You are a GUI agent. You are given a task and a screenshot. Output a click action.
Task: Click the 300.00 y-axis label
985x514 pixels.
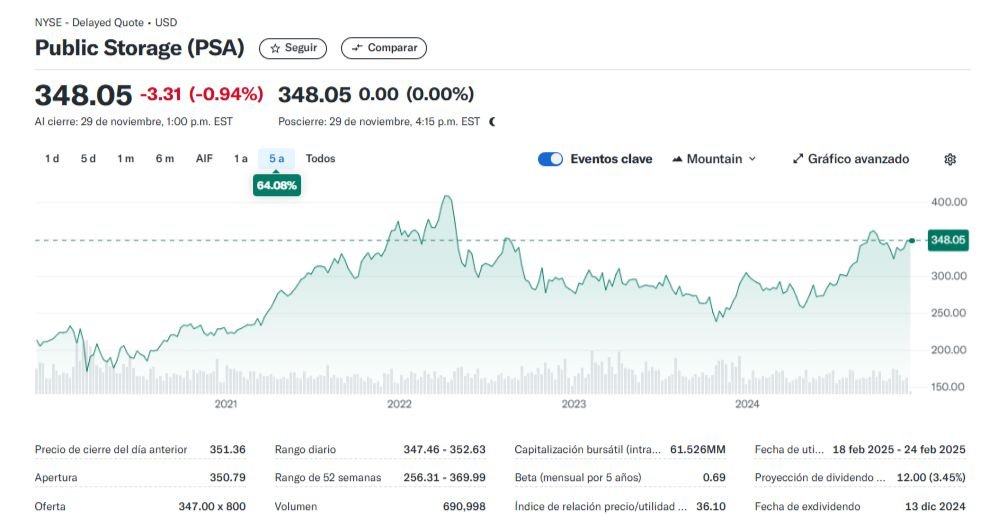[949, 276]
